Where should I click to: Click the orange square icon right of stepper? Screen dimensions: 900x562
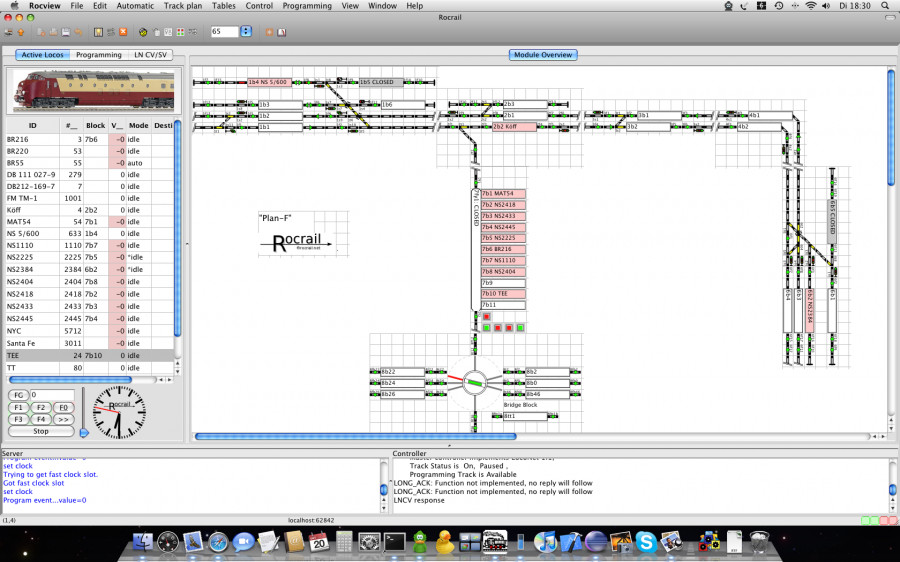click(x=269, y=32)
